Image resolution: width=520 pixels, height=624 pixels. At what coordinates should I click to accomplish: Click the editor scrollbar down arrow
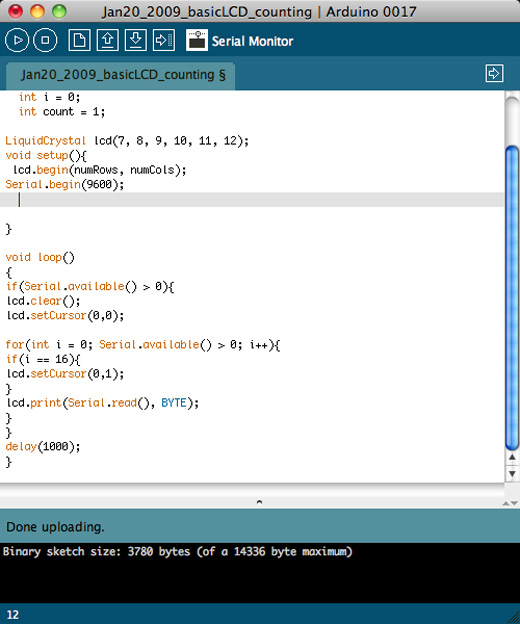tap(512, 474)
